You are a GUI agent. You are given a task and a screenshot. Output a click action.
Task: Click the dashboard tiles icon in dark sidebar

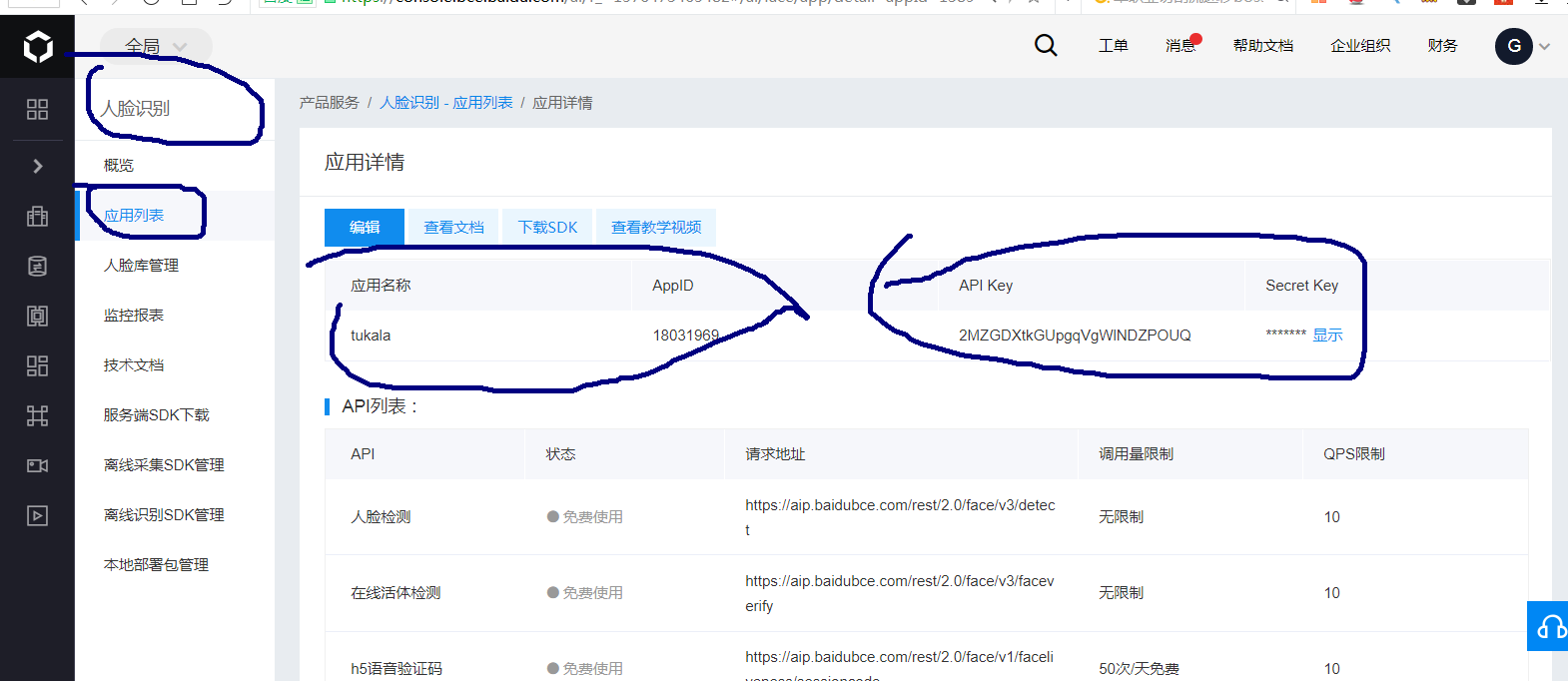coord(37,365)
